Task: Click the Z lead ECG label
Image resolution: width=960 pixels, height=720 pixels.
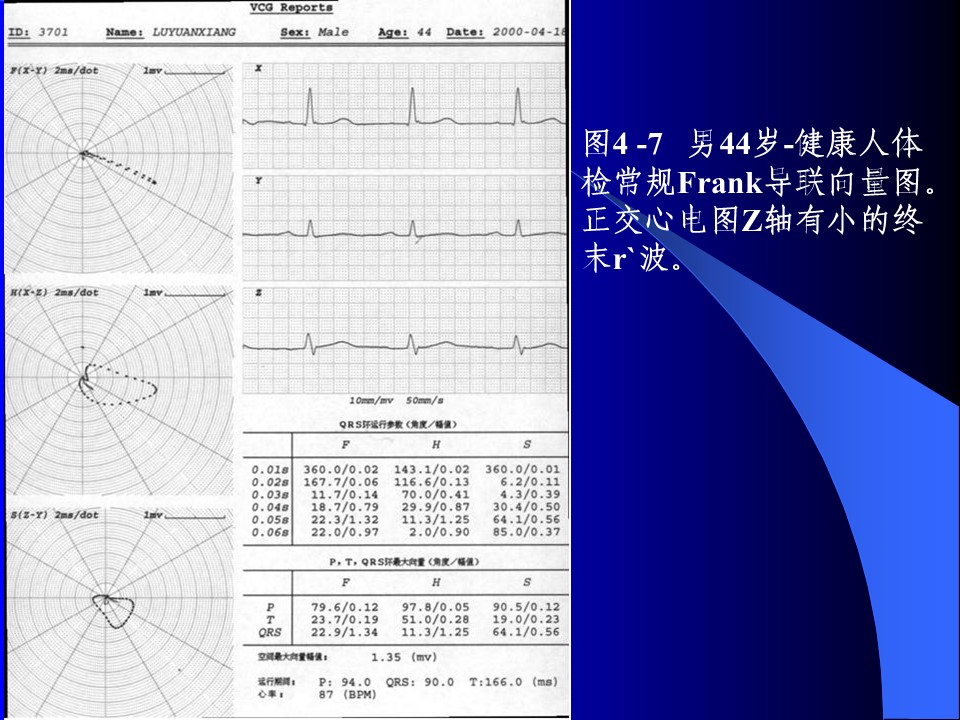Action: point(258,293)
